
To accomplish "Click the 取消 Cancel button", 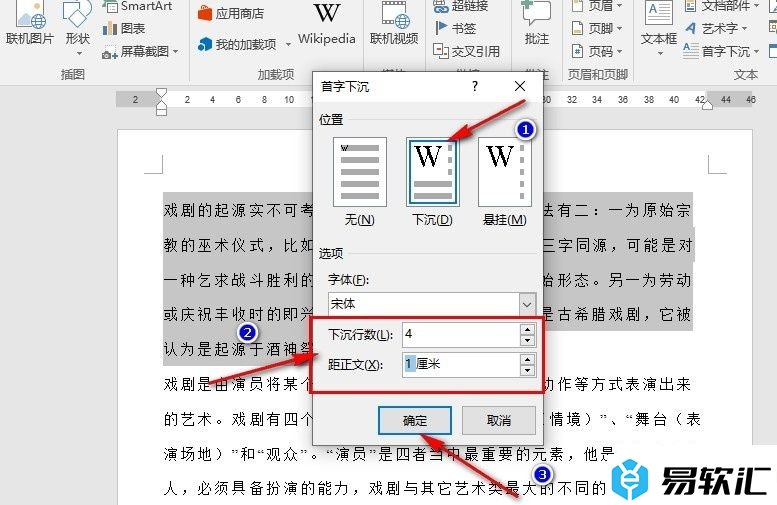I will 499,421.
